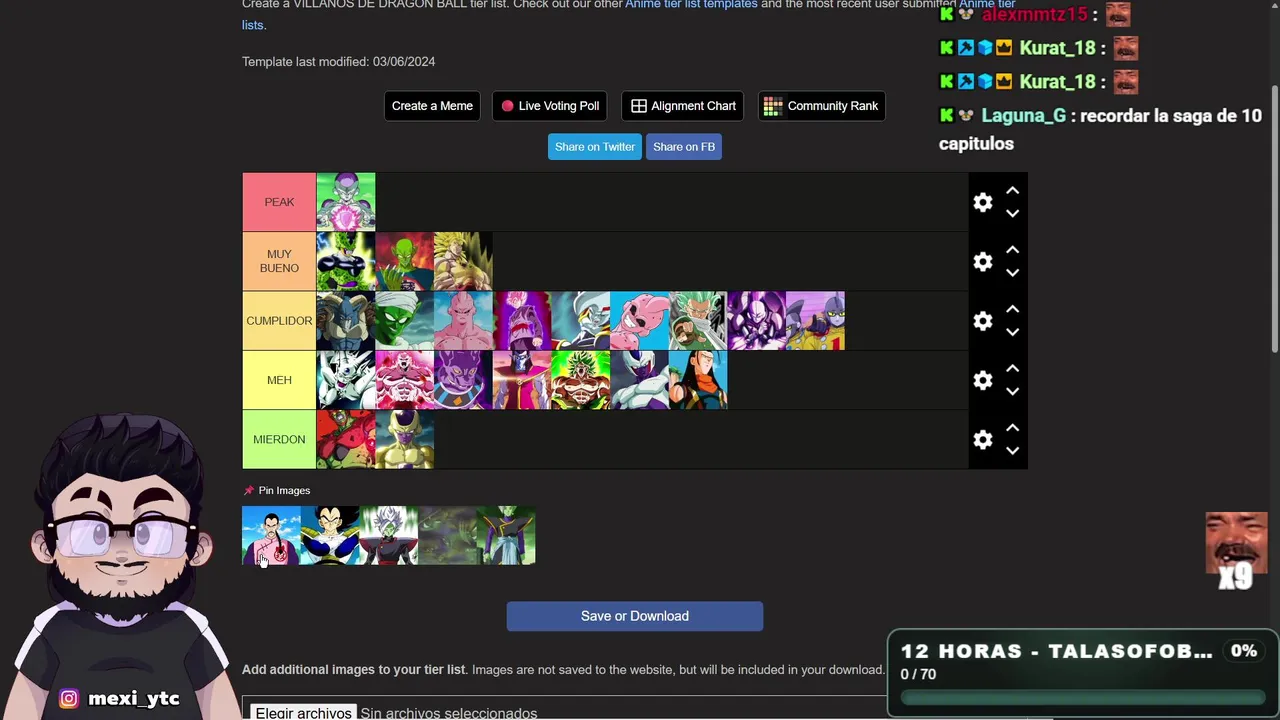The width and height of the screenshot is (1280, 720).
Task: Move PEAK tier row up
Action: [x=1012, y=190]
